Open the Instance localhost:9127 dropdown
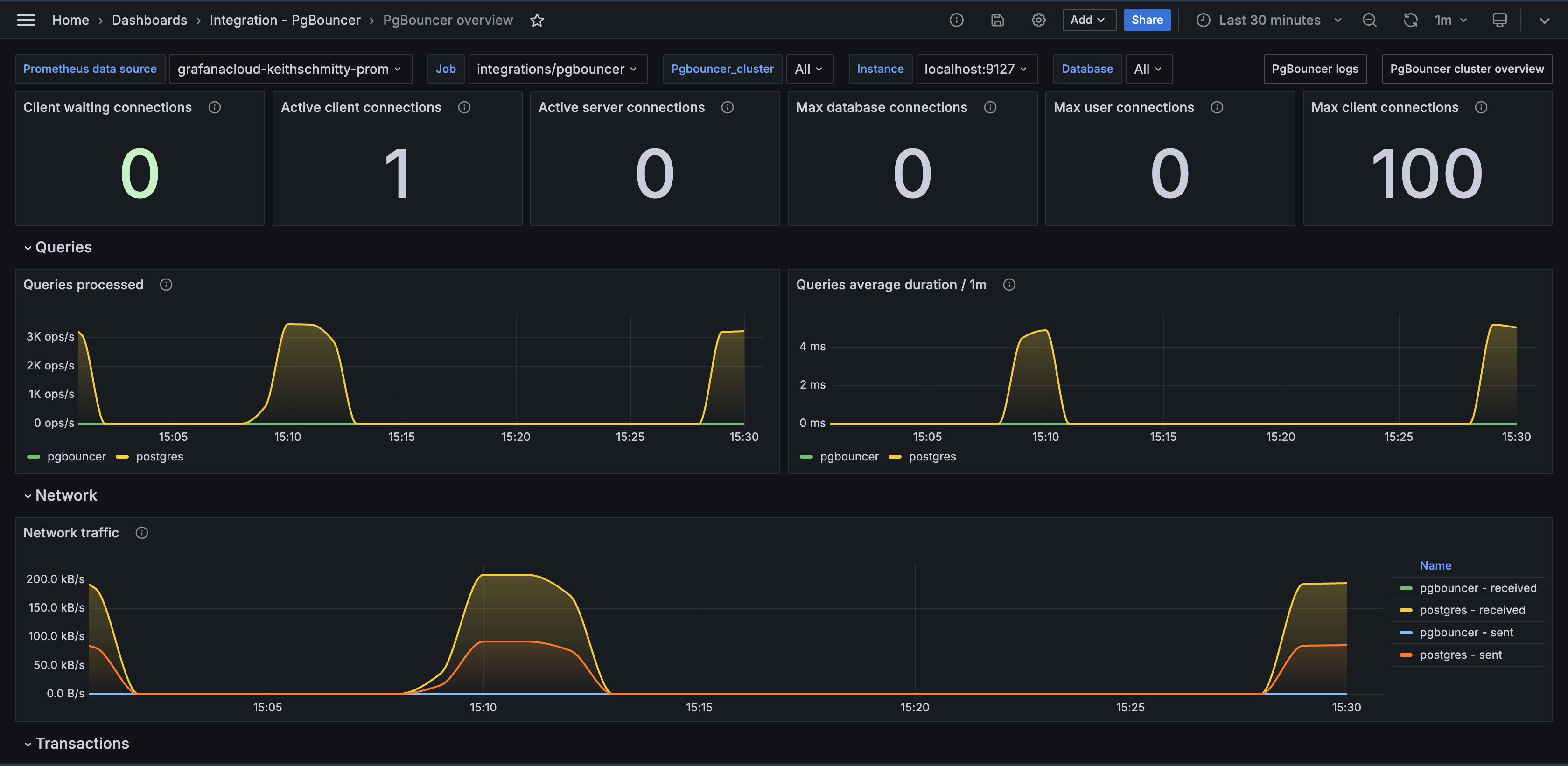Screen dimensions: 1568x766 pos(976,69)
